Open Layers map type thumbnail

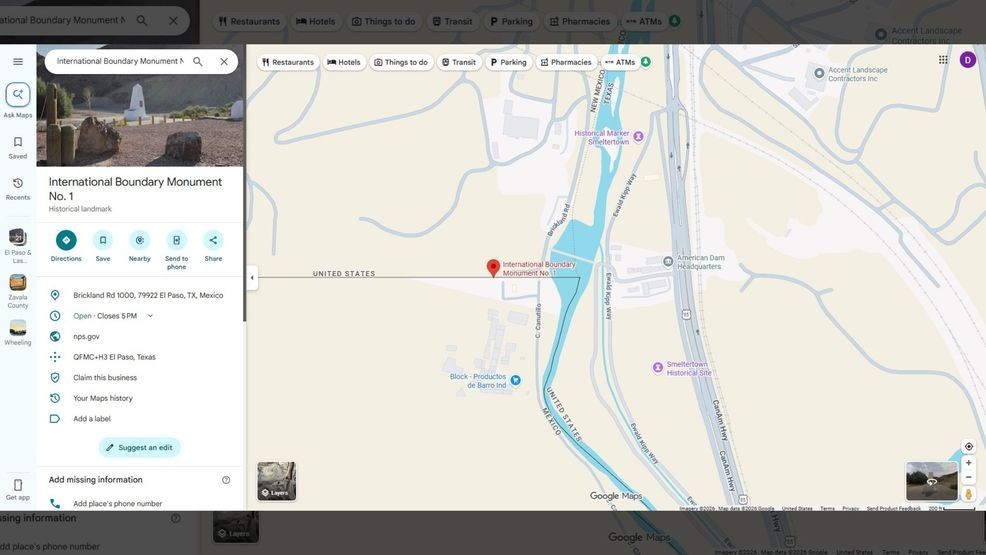277,481
